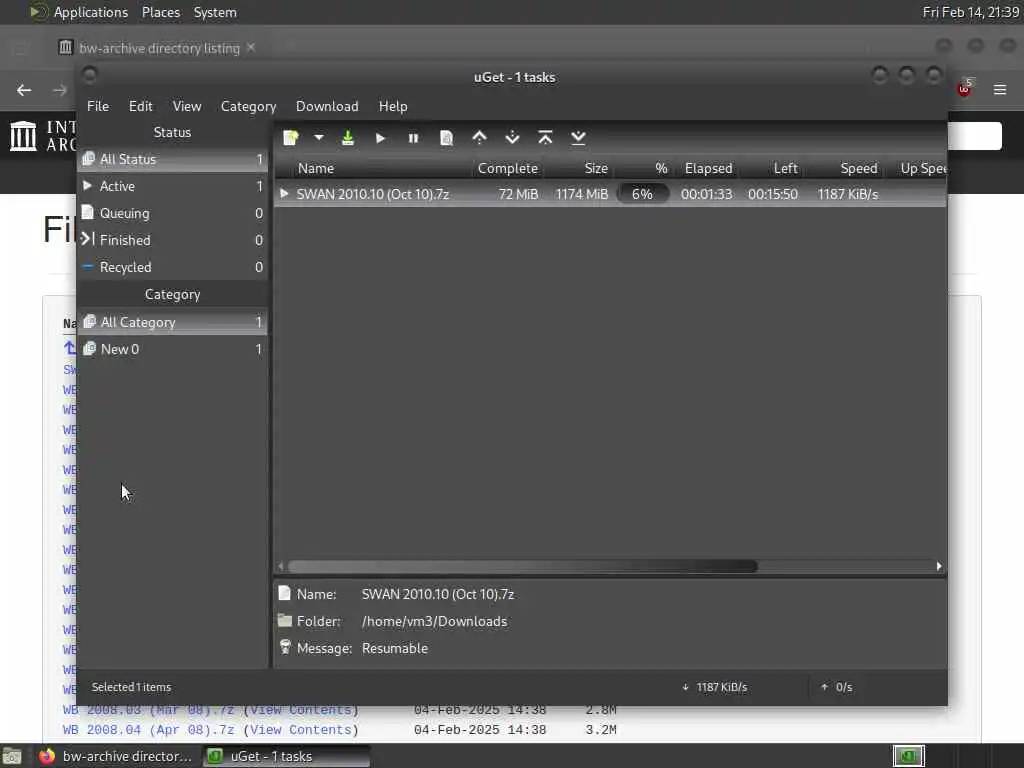Select the SWAN 2010.10 (Oct 10).7z download row

coord(610,194)
